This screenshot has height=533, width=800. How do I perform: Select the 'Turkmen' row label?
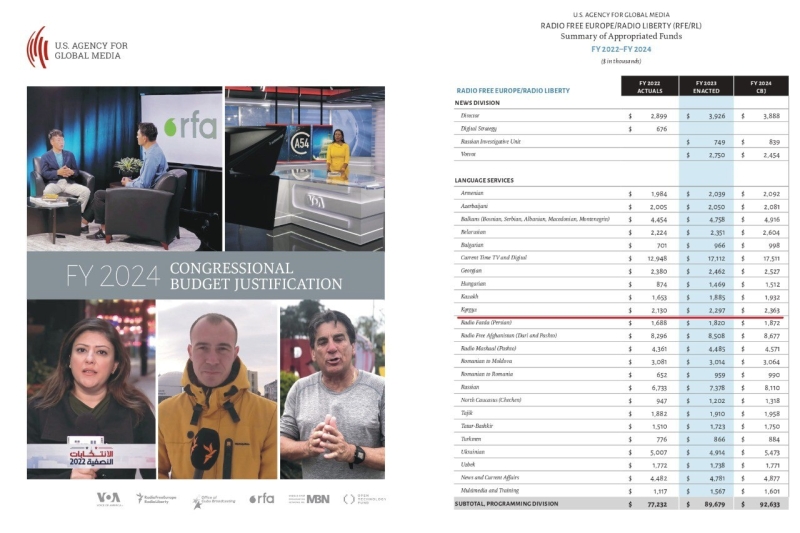[x=470, y=439]
